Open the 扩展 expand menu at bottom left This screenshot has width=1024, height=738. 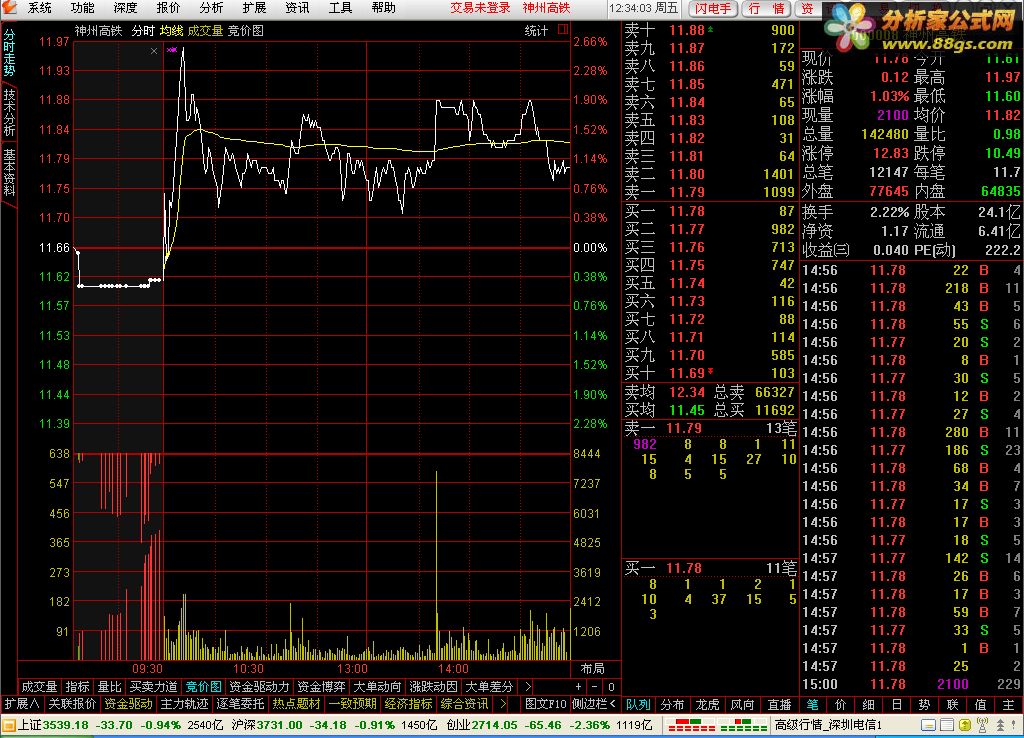[x=22, y=704]
